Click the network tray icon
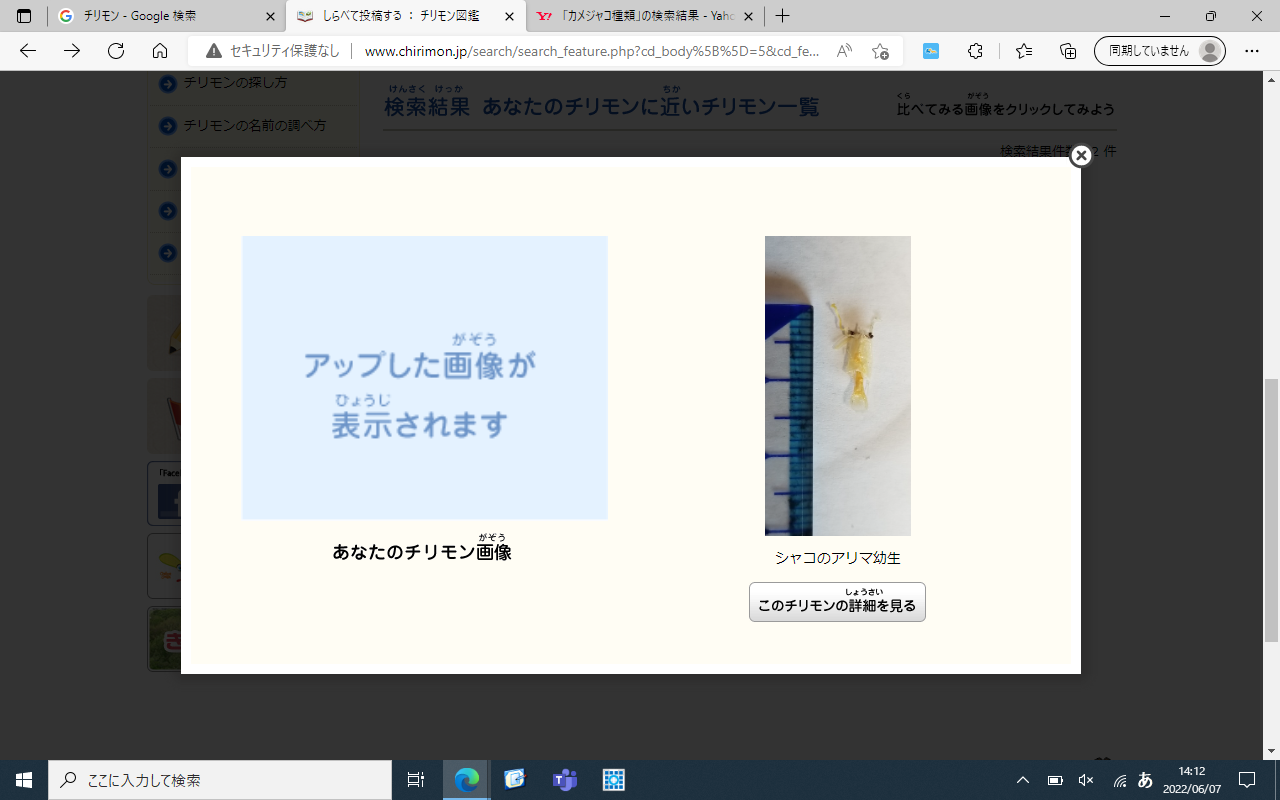Image resolution: width=1280 pixels, height=800 pixels. (x=1119, y=780)
